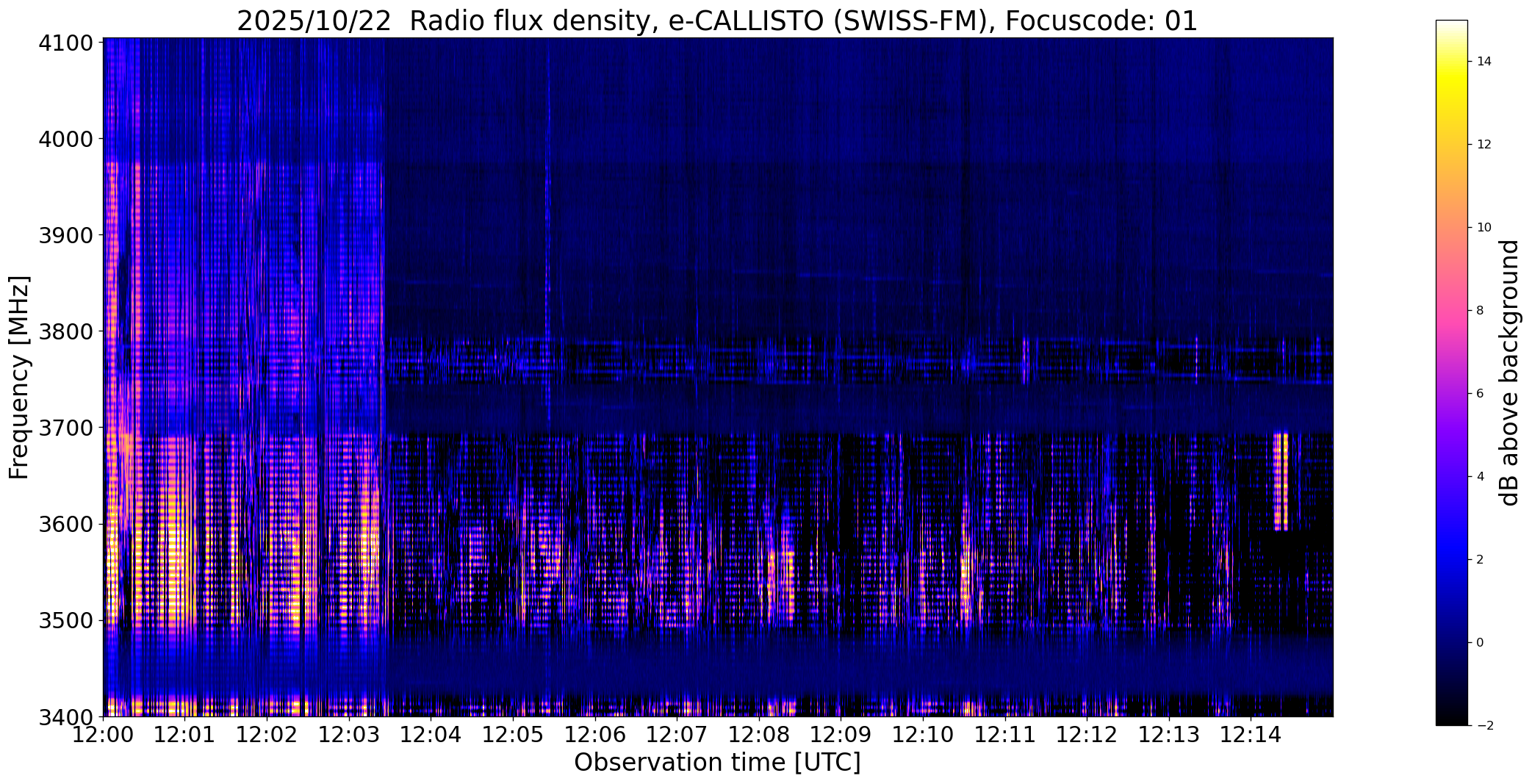Image resolution: width=1532 pixels, height=784 pixels.
Task: Click the 3500 frequency tick label
Action: click(65, 620)
